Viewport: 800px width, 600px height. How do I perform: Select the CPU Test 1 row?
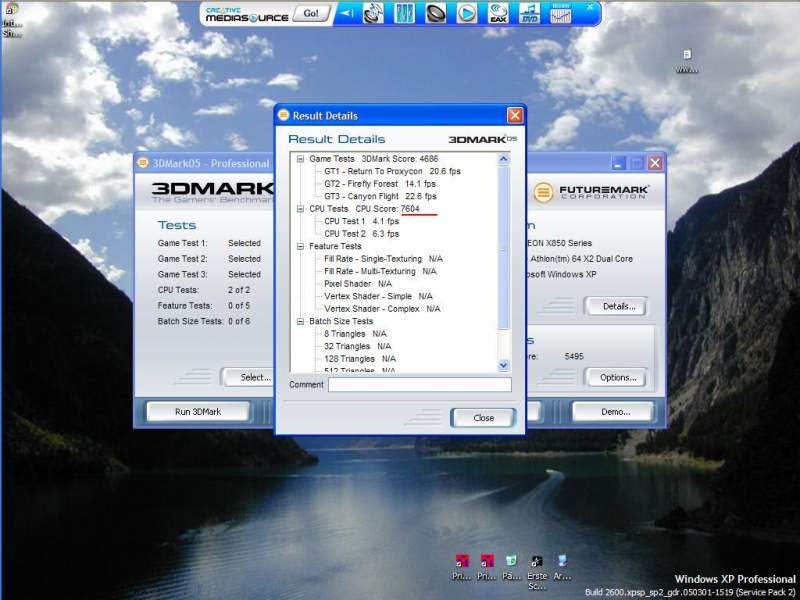pos(361,221)
